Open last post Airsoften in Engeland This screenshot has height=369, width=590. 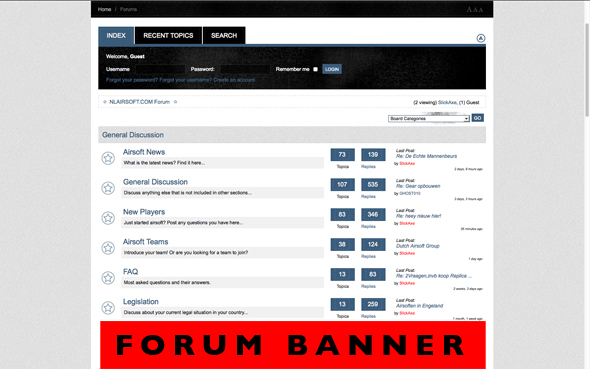click(x=419, y=306)
